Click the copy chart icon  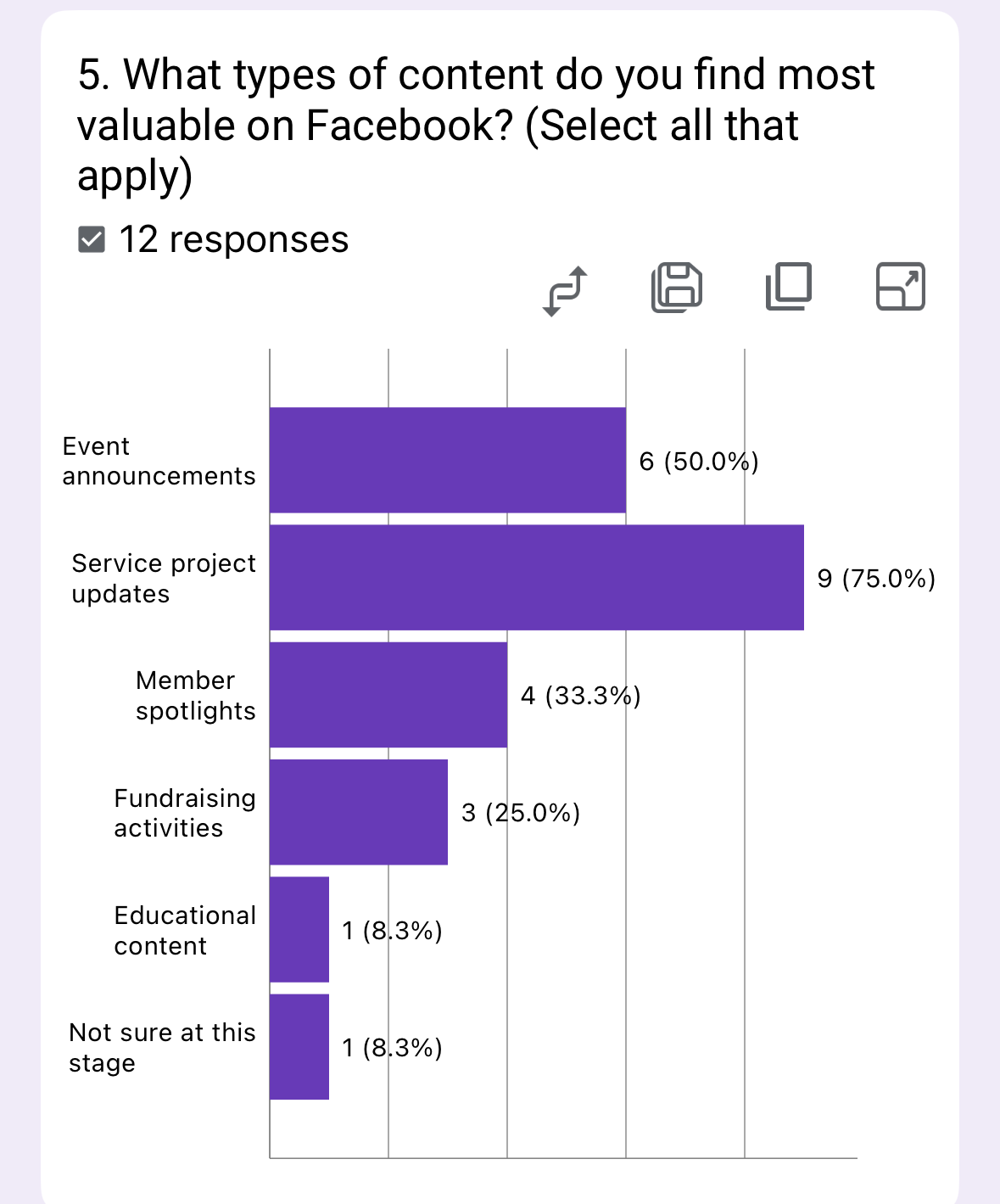[x=789, y=287]
